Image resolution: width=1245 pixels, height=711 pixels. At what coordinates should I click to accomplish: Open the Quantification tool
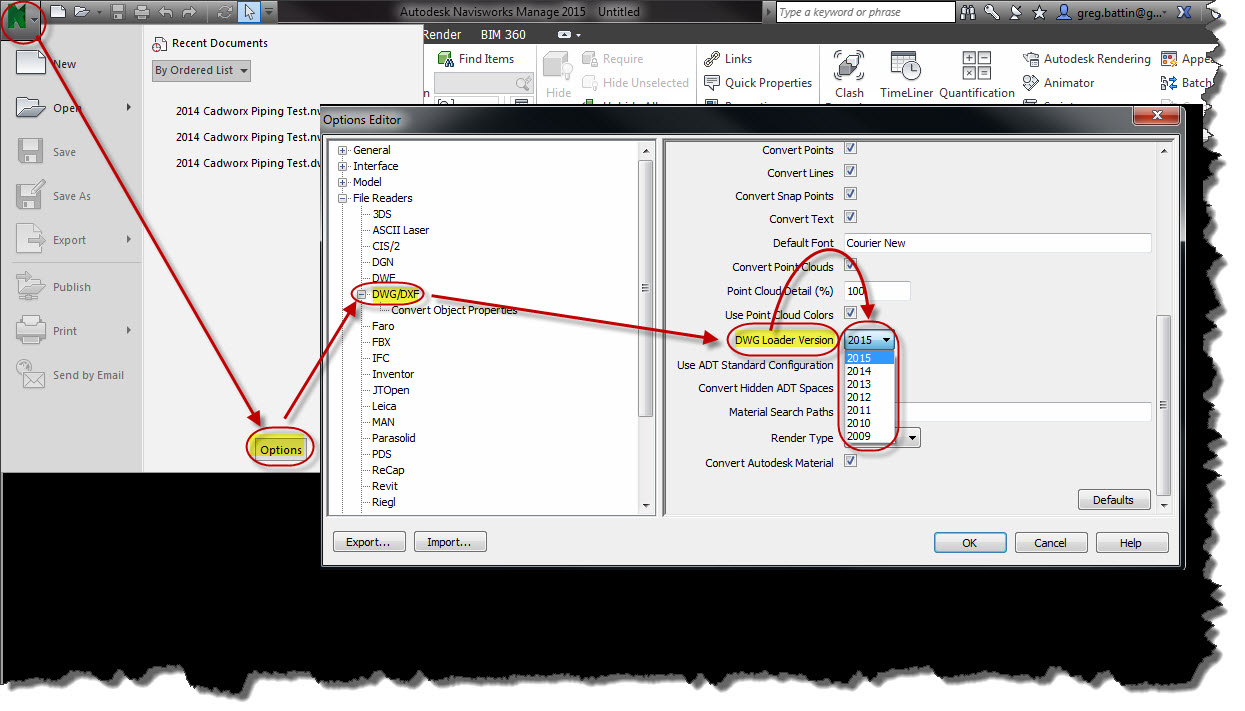coord(976,73)
